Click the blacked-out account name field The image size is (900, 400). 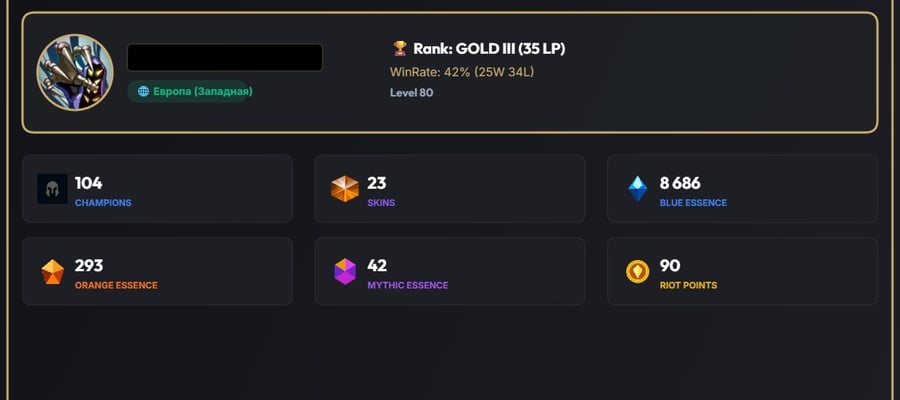(x=225, y=57)
